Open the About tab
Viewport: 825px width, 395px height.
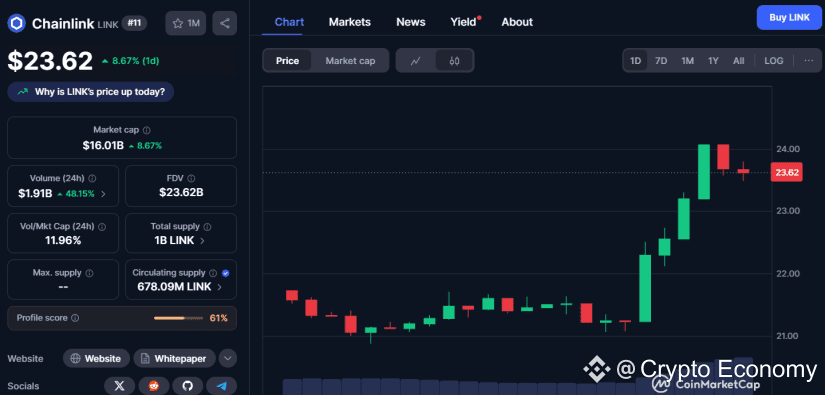point(517,22)
